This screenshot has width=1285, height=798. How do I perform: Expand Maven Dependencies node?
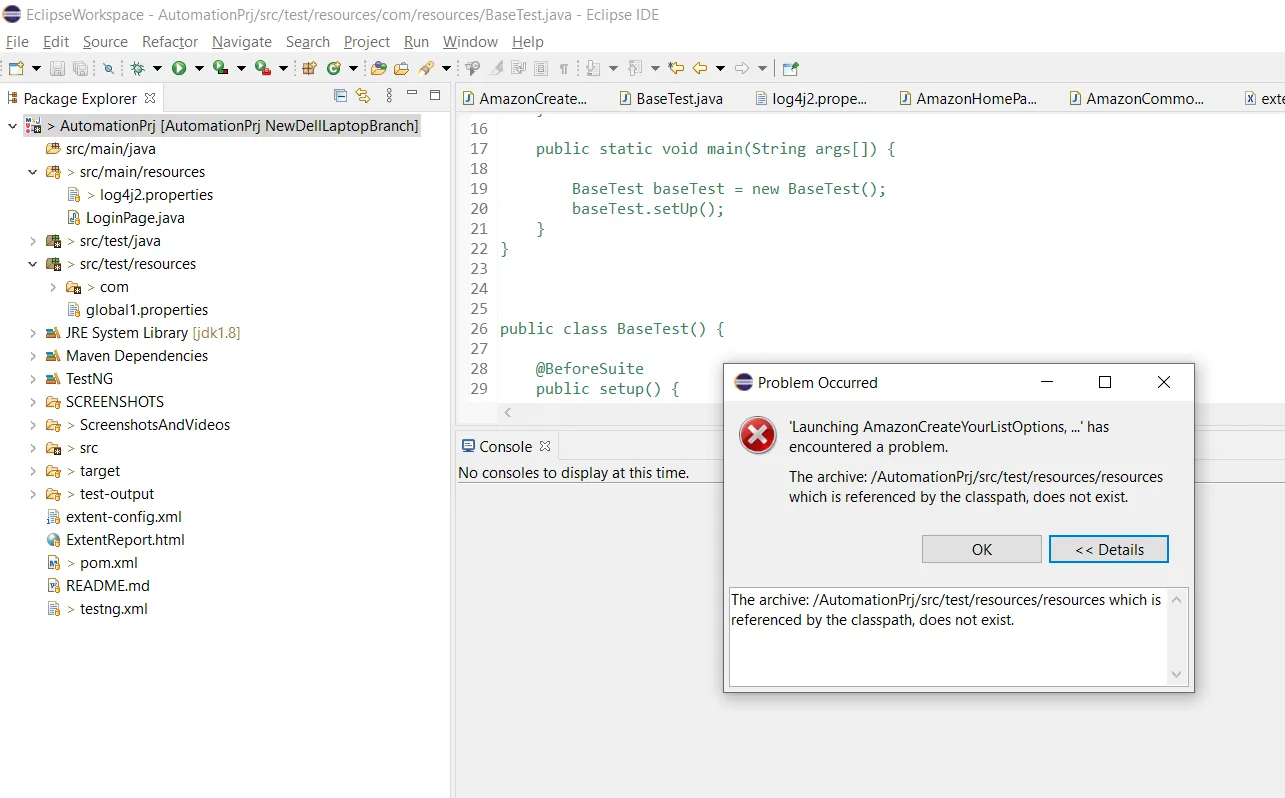(x=33, y=356)
